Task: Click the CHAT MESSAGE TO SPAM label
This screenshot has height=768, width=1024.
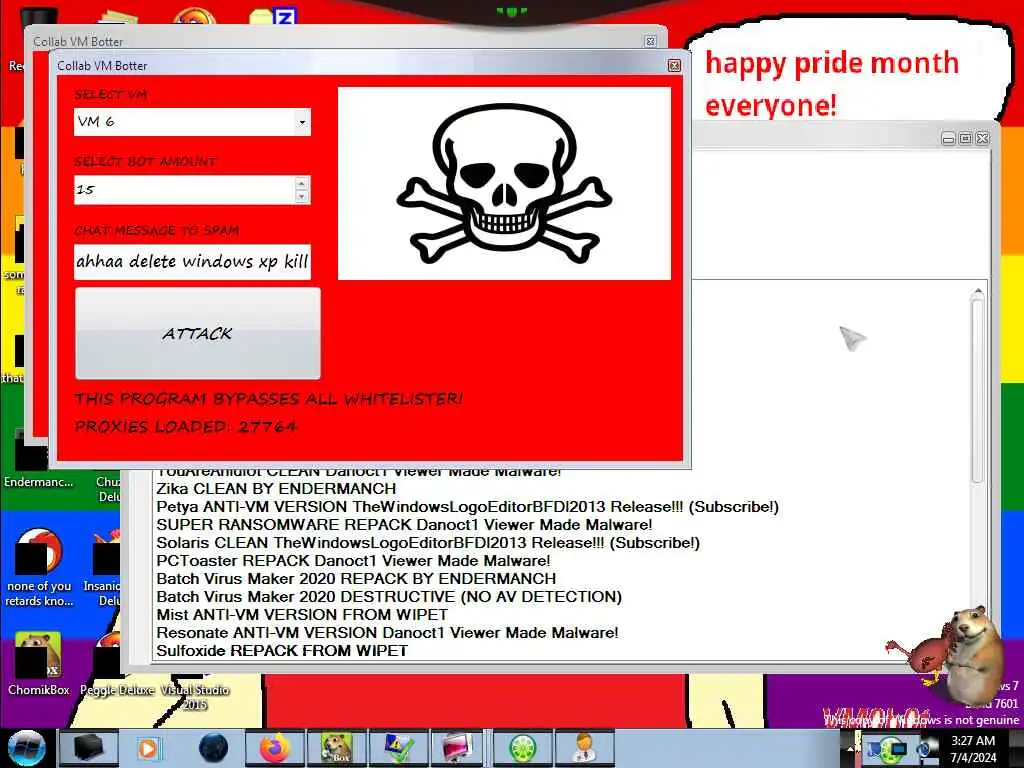Action: [157, 231]
